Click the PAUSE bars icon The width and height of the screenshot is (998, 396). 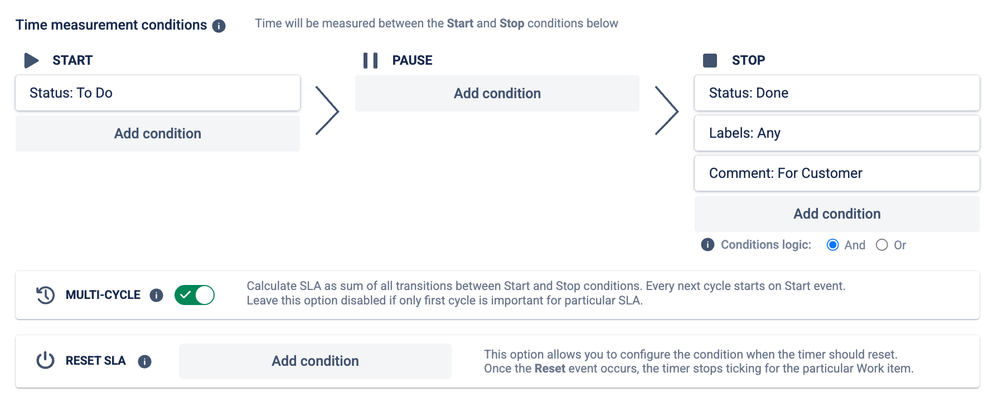[x=370, y=60]
